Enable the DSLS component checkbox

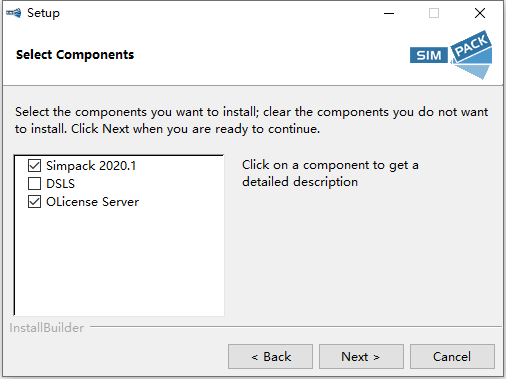tap(35, 183)
